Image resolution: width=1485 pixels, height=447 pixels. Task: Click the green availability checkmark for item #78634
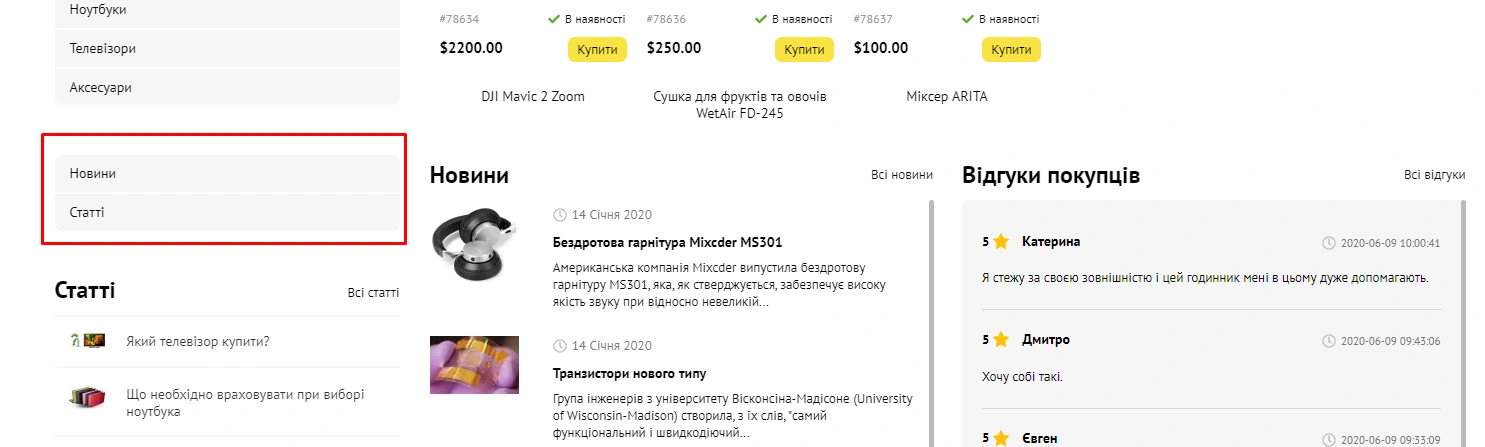[x=554, y=19]
